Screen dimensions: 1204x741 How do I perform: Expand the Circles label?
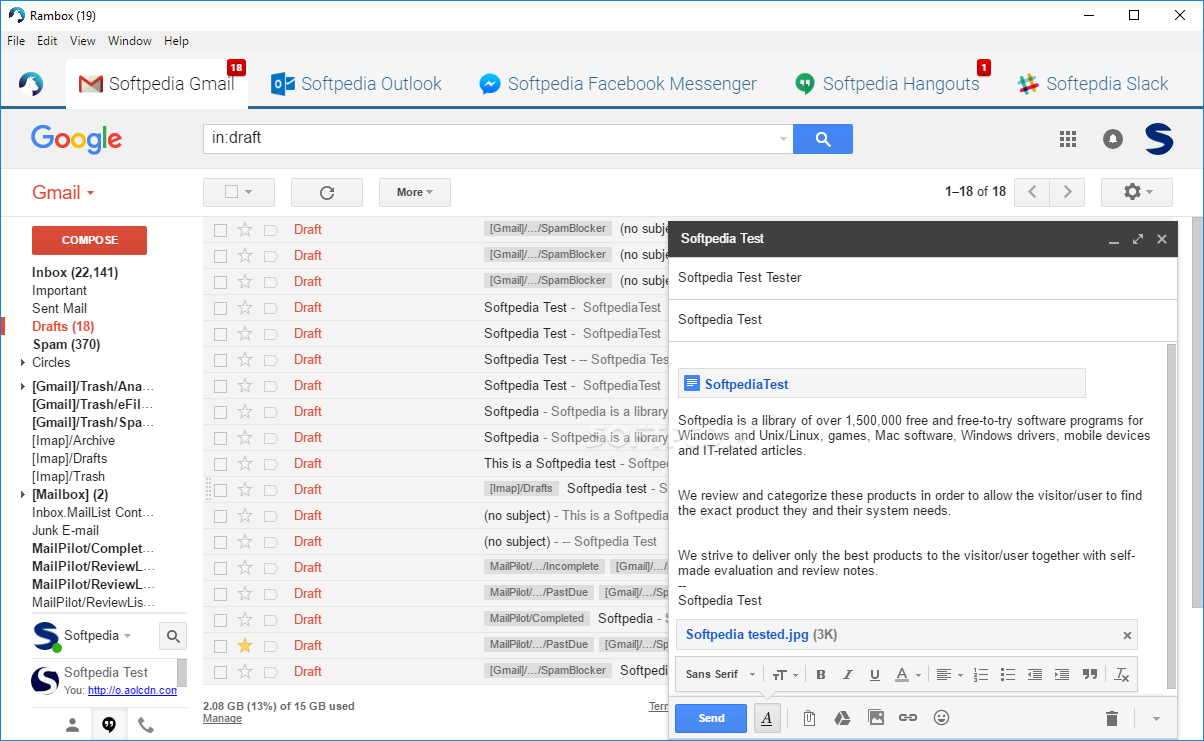click(23, 363)
